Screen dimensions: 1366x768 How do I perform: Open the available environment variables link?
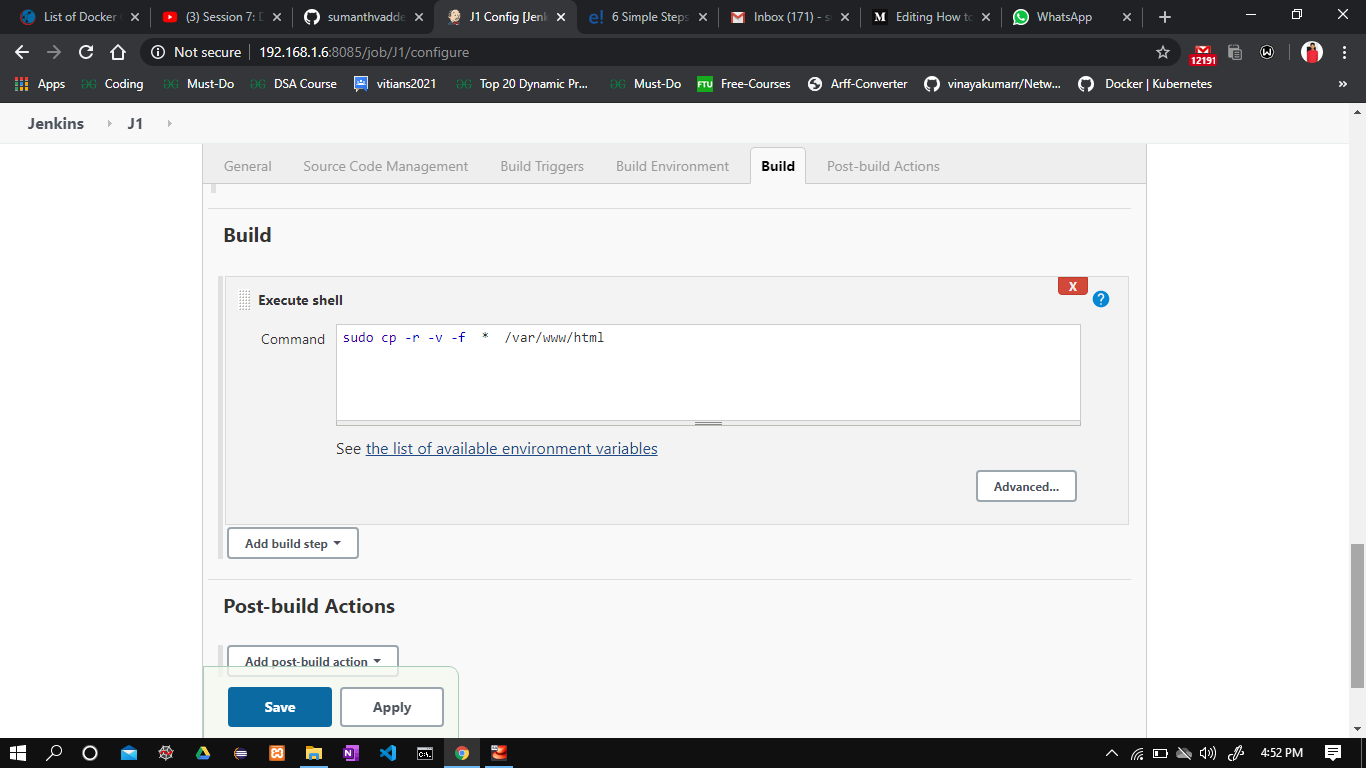click(x=511, y=448)
